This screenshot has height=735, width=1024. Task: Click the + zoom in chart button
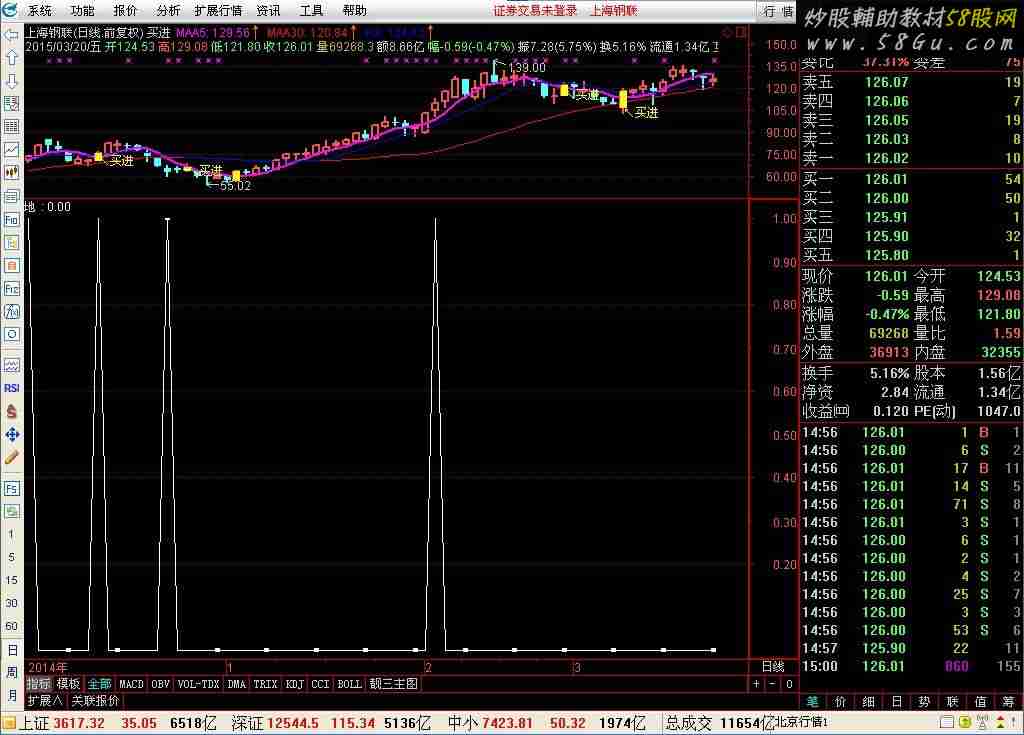point(756,684)
